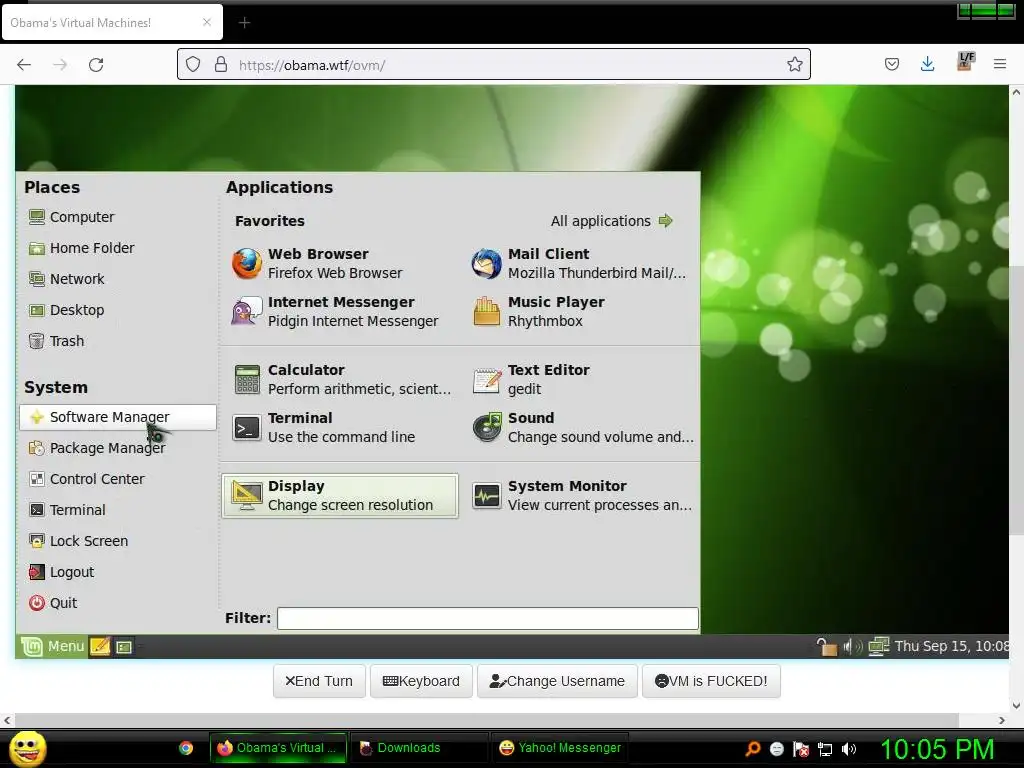Open tracking protection shield icon

click(x=193, y=64)
